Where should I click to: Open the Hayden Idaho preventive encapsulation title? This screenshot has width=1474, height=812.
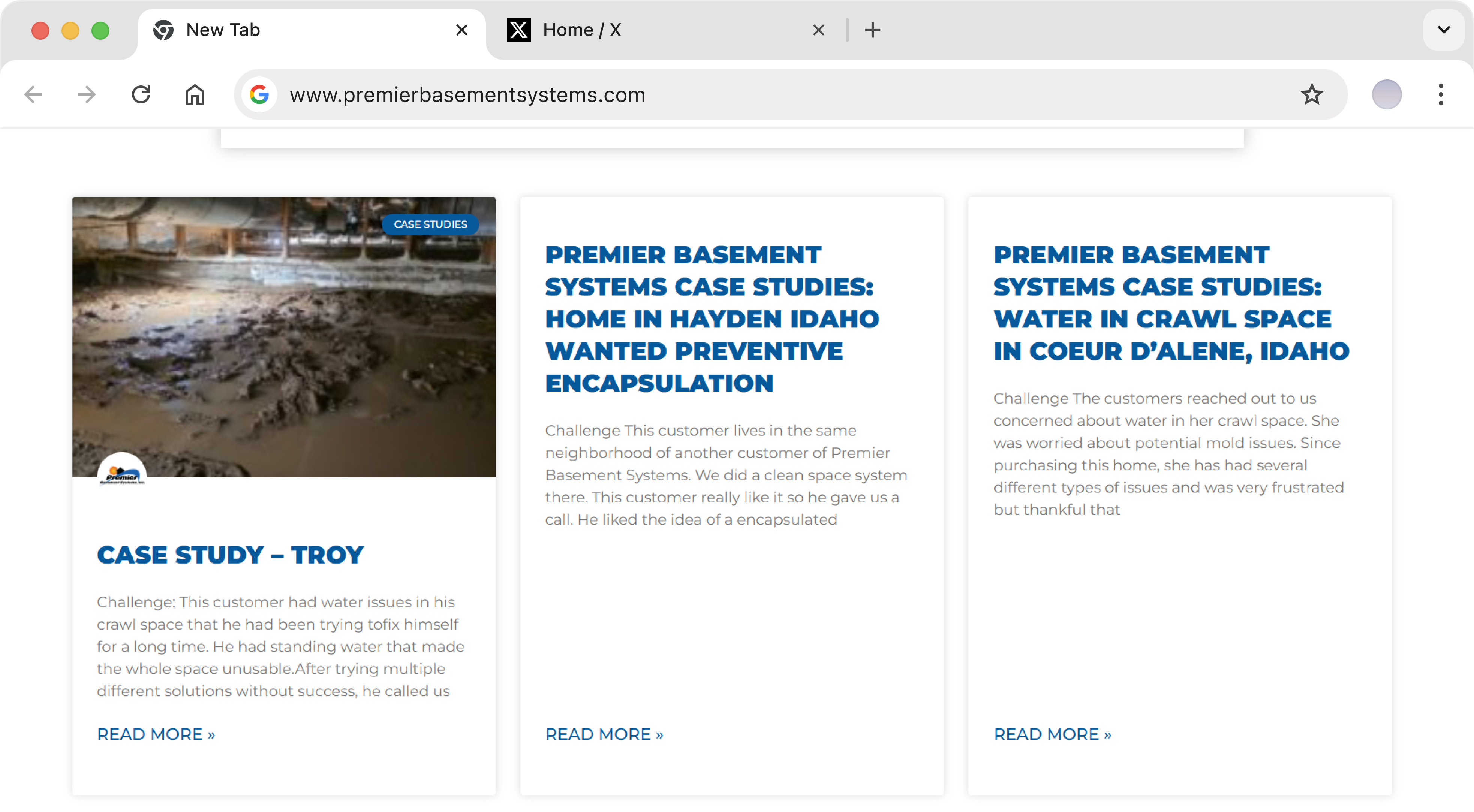[x=712, y=319]
